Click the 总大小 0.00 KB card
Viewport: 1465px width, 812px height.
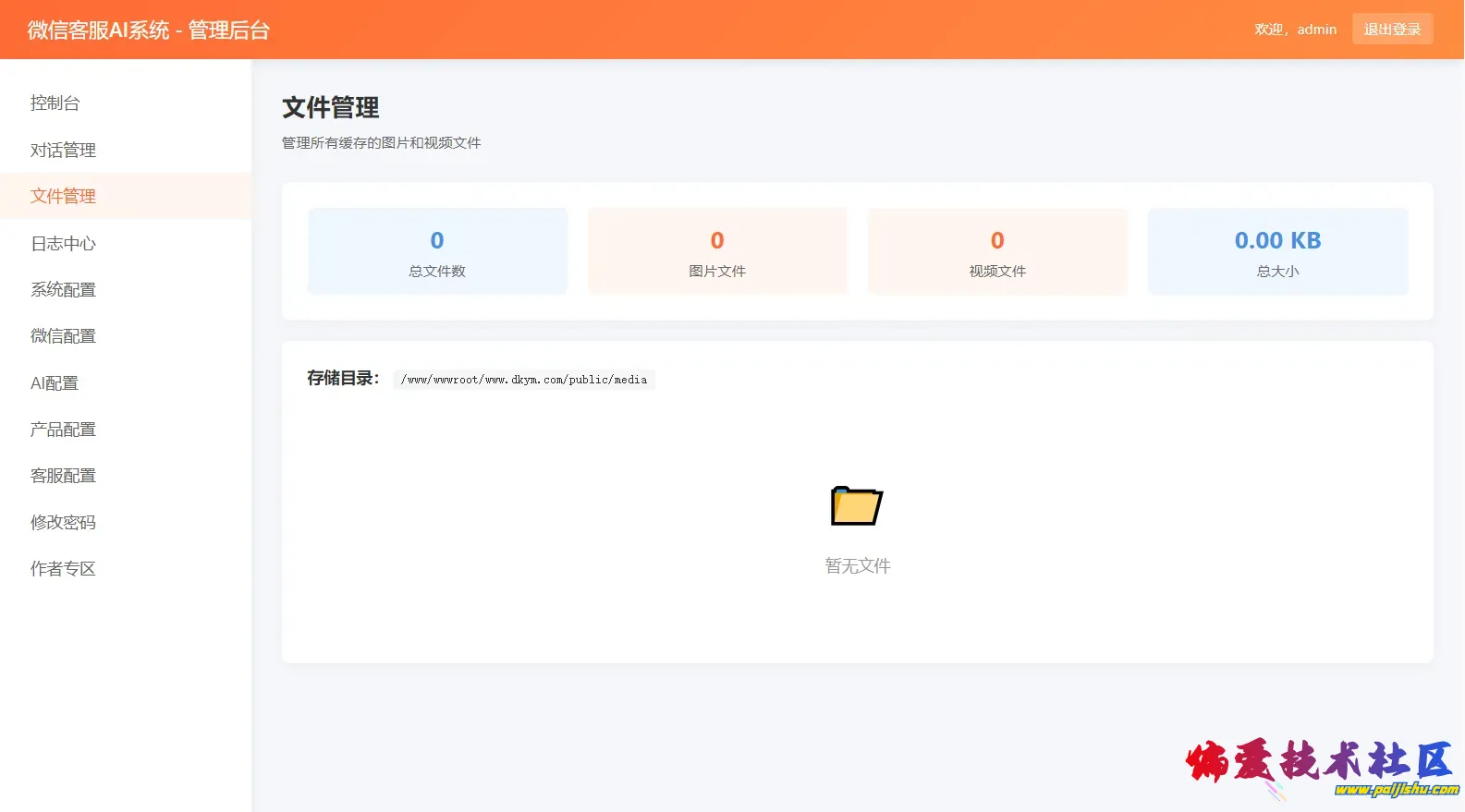1277,251
